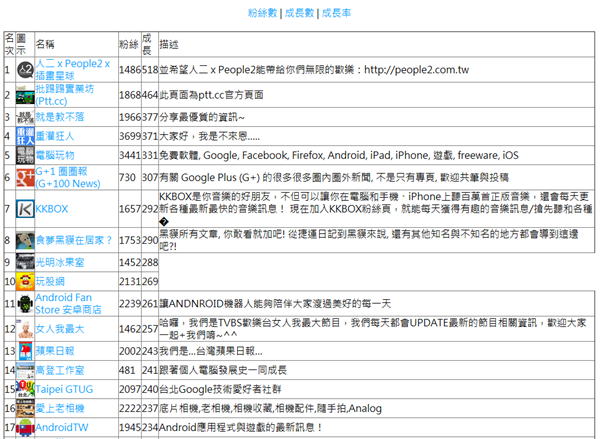This screenshot has width=600, height=439.
Task: Click the 名稱 column header
Action: click(x=45, y=44)
